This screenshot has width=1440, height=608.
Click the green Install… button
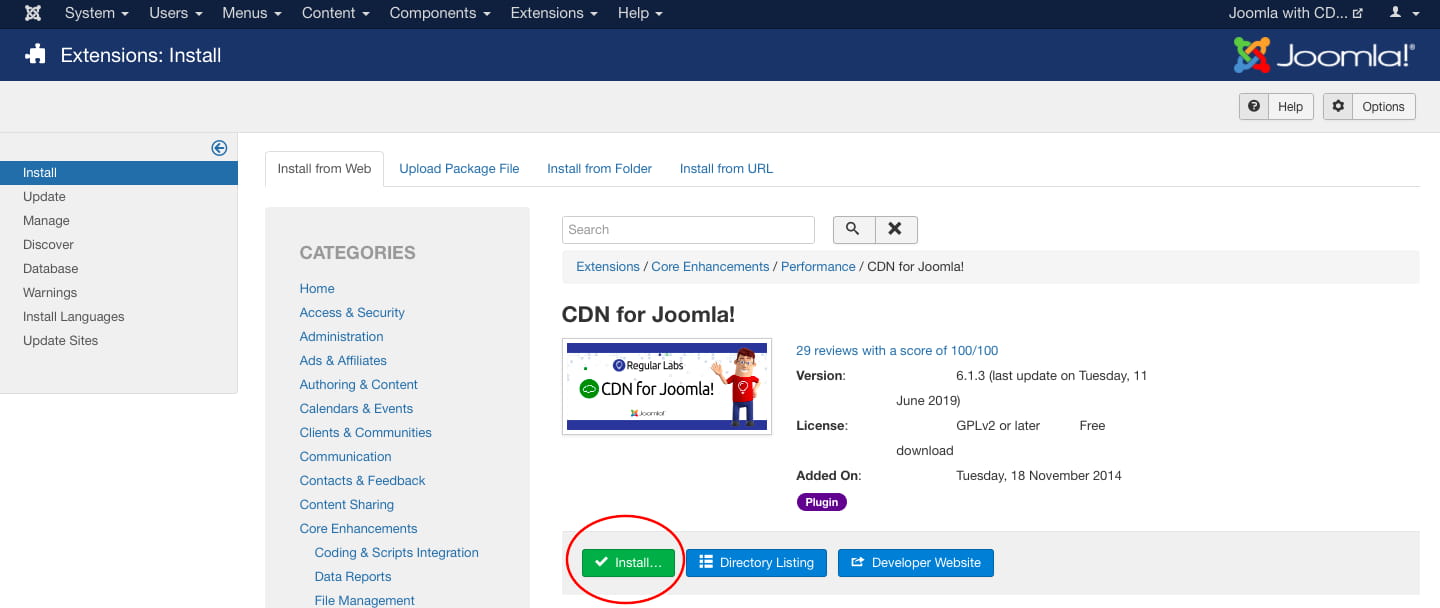click(x=628, y=563)
